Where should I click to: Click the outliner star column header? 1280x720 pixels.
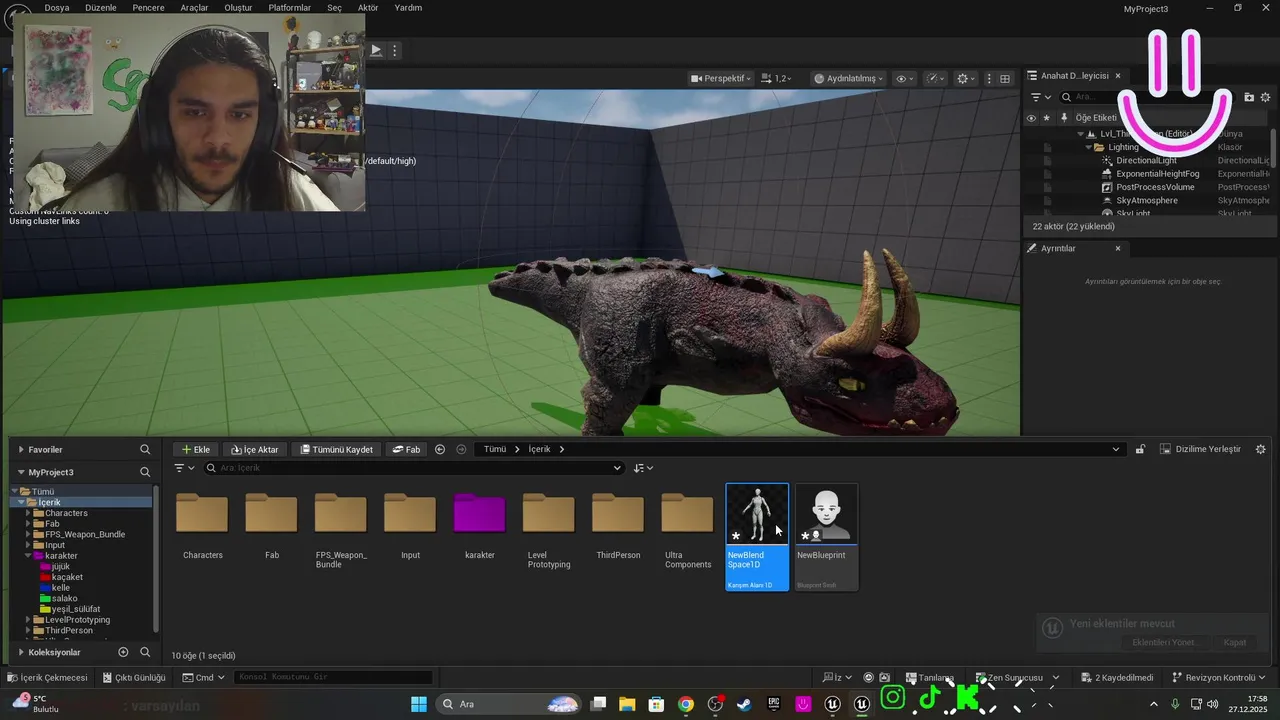[1047, 118]
